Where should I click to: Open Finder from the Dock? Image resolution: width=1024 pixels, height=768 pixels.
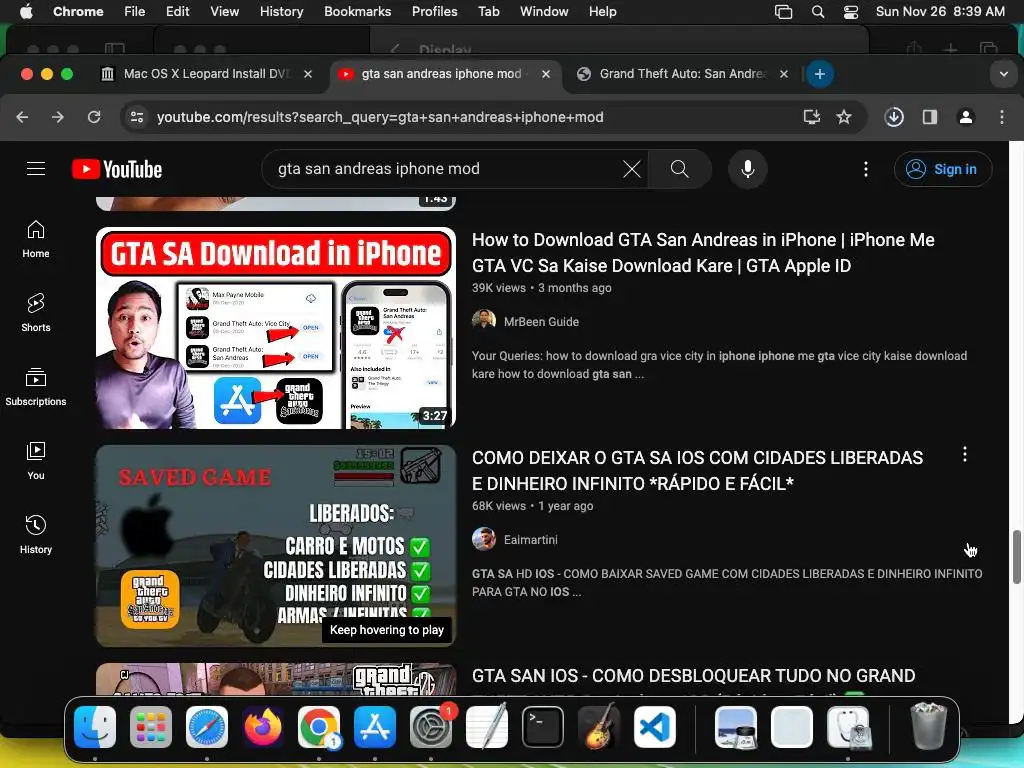pyautogui.click(x=95, y=727)
